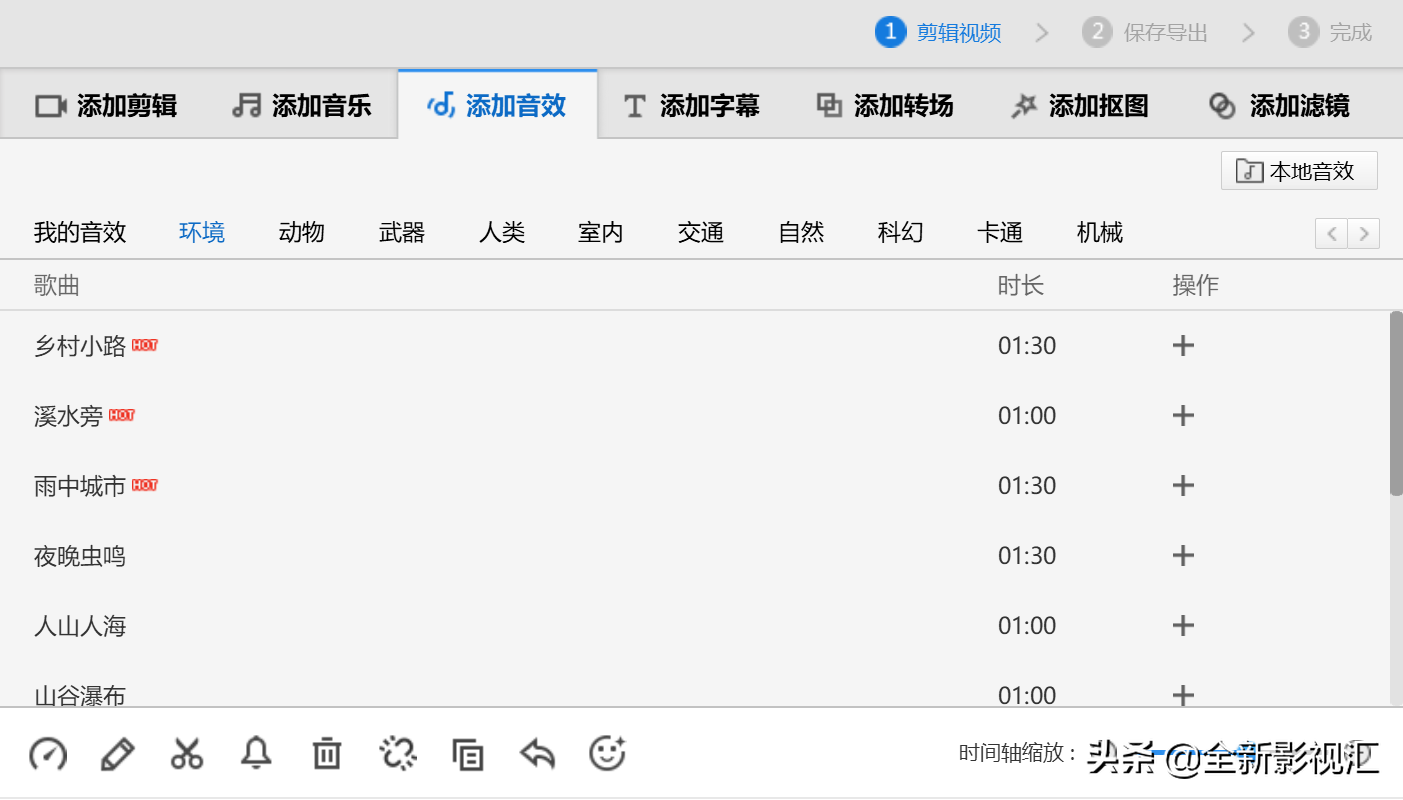Select the 动物 sound category
Image resolution: width=1403 pixels, height=800 pixels.
pos(302,233)
